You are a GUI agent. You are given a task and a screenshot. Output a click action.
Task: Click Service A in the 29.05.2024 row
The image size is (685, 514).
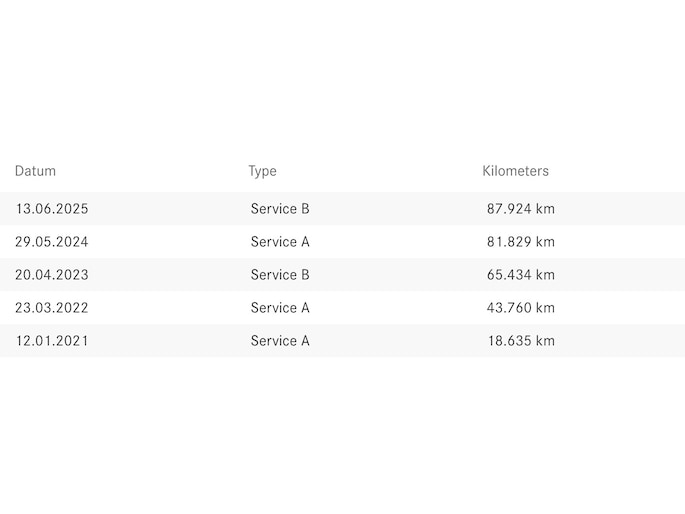pyautogui.click(x=280, y=242)
